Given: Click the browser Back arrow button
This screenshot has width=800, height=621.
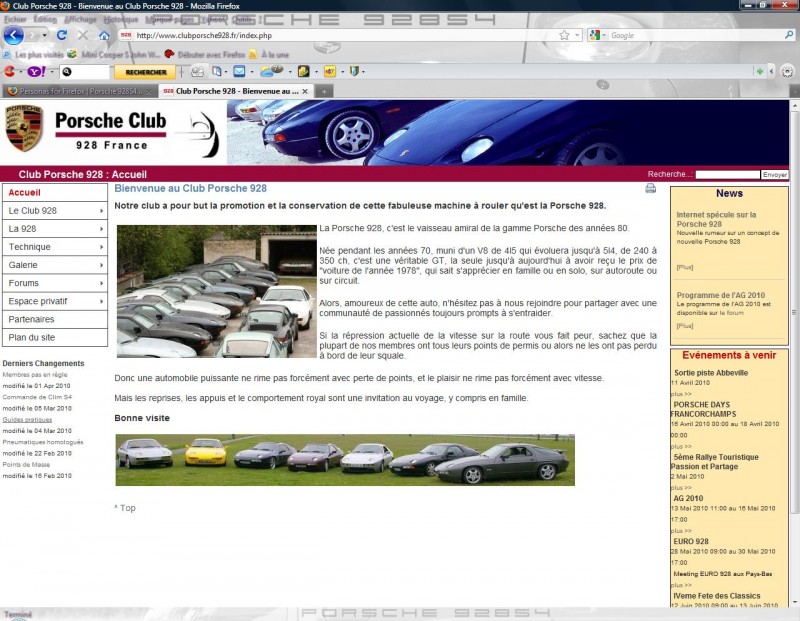Looking at the screenshot, I should coord(14,35).
